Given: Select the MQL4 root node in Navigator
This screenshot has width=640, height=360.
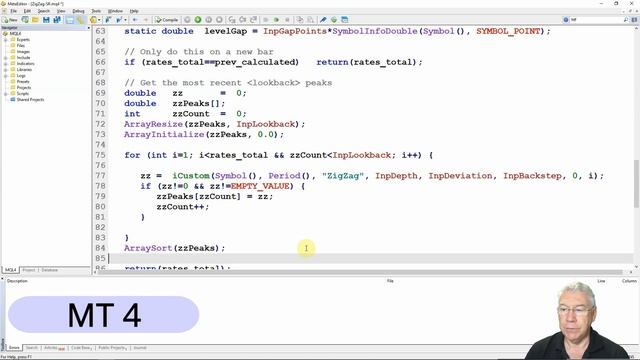Looking at the screenshot, I should point(15,33).
